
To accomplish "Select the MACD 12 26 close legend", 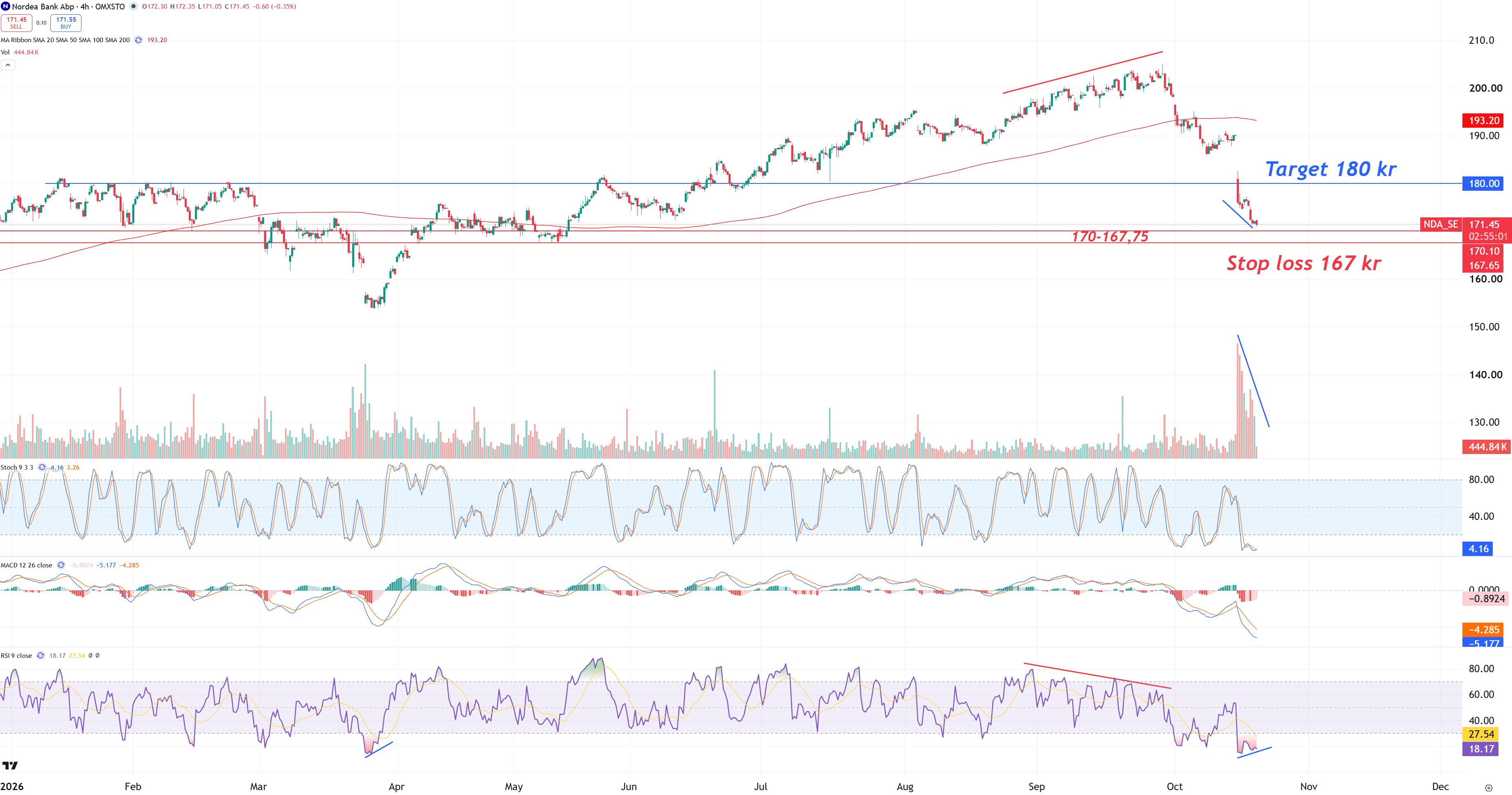I will pos(26,565).
